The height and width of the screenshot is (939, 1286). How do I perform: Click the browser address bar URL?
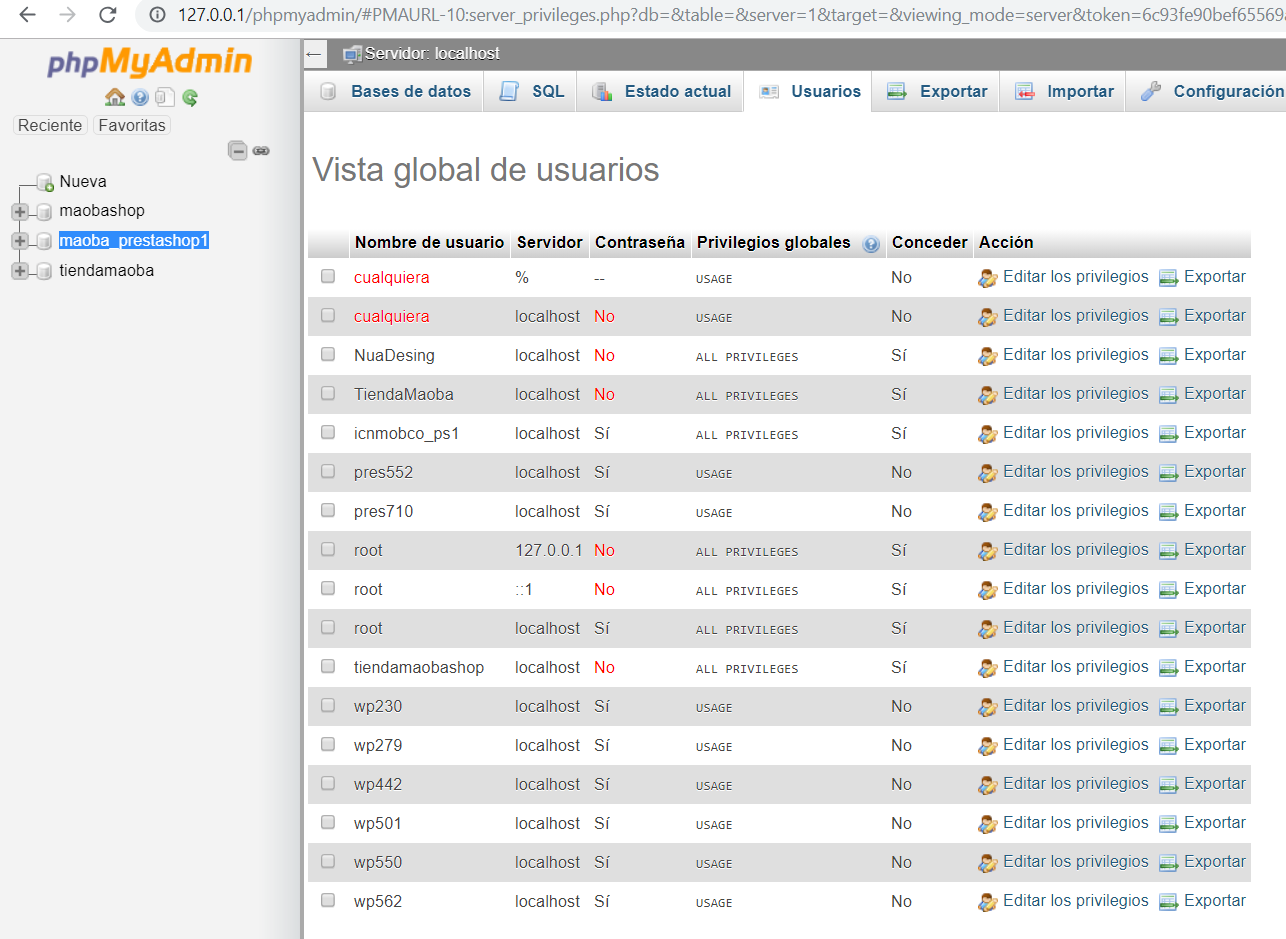click(730, 15)
